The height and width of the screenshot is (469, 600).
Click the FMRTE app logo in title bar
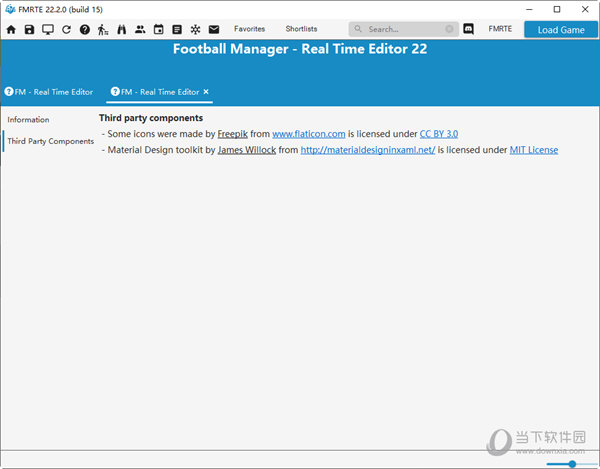coord(10,9)
